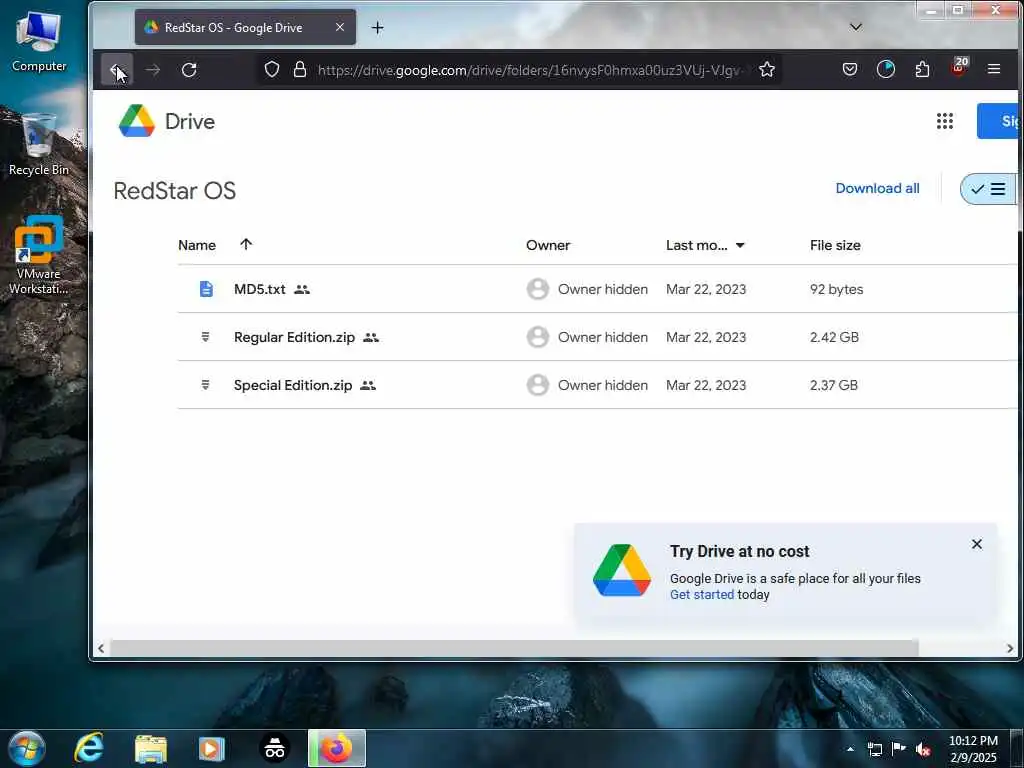This screenshot has height=768, width=1024.
Task: Open the tracking protection shield icon
Action: 272,69
